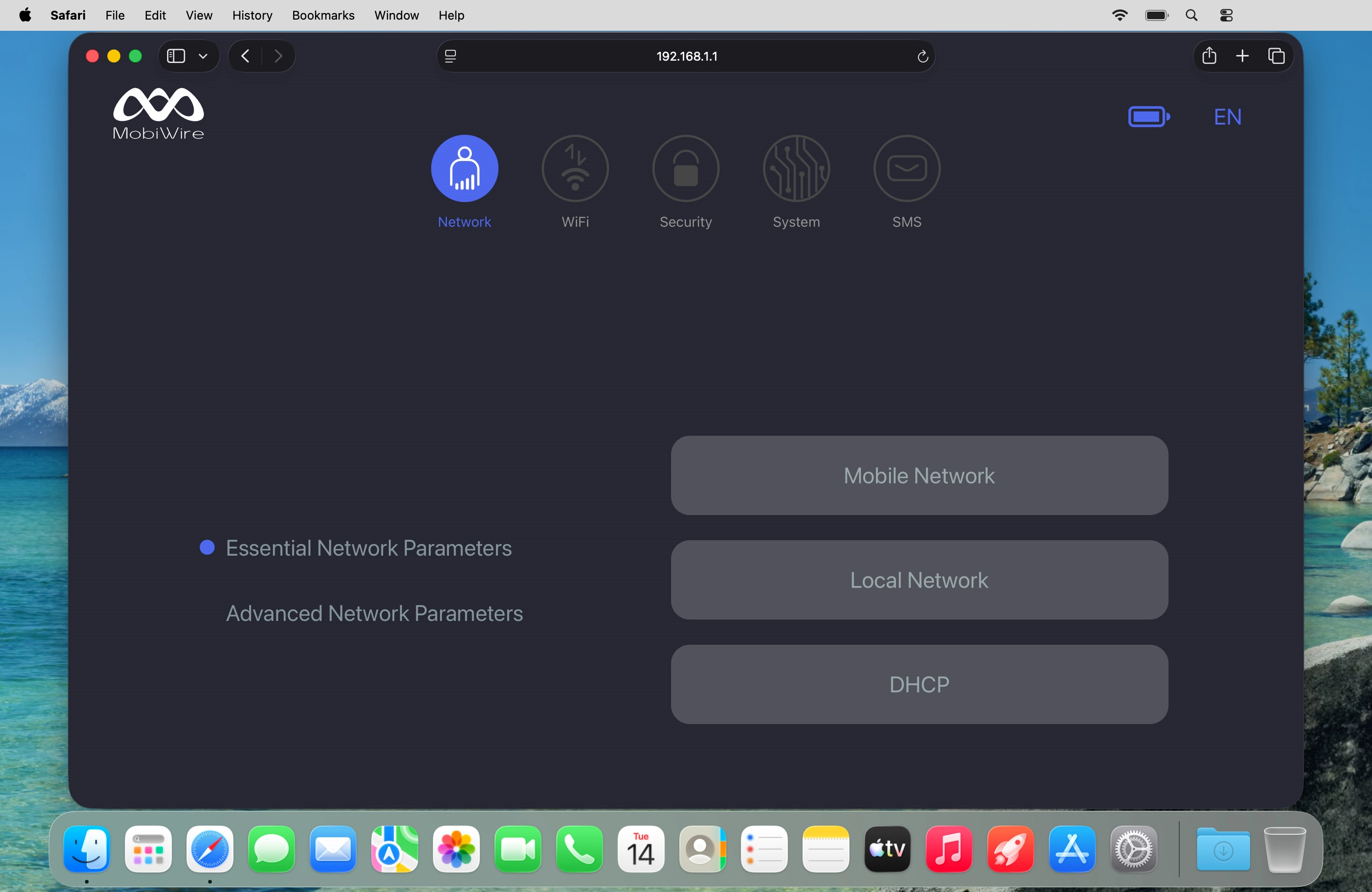Open Advanced Network Parameters
Viewport: 1372px width, 892px height.
click(374, 613)
